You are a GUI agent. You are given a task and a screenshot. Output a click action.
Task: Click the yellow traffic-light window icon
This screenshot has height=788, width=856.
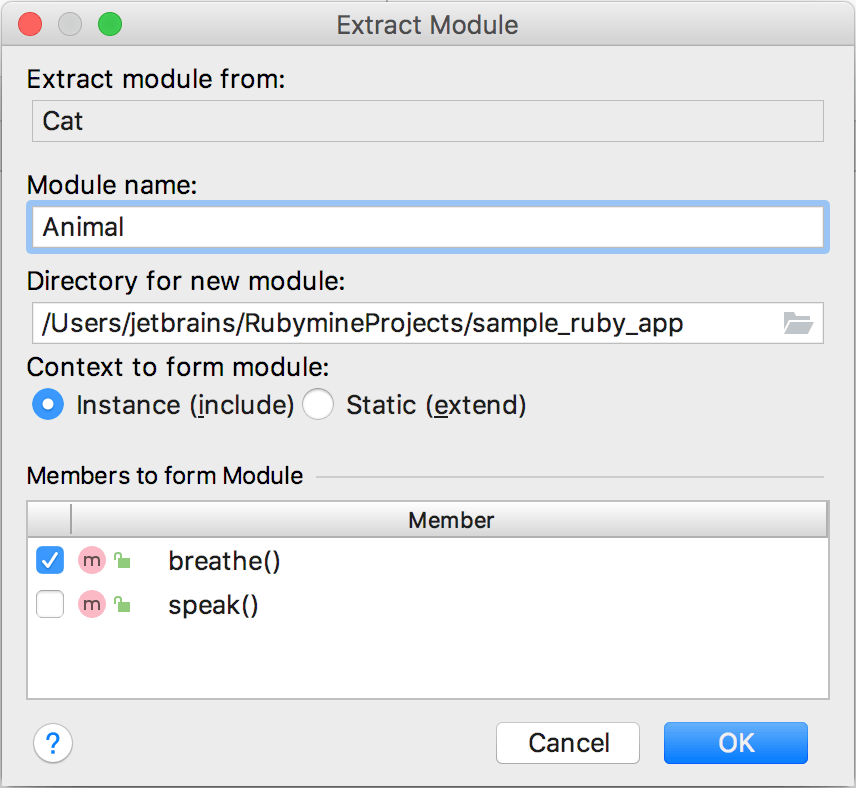click(69, 24)
